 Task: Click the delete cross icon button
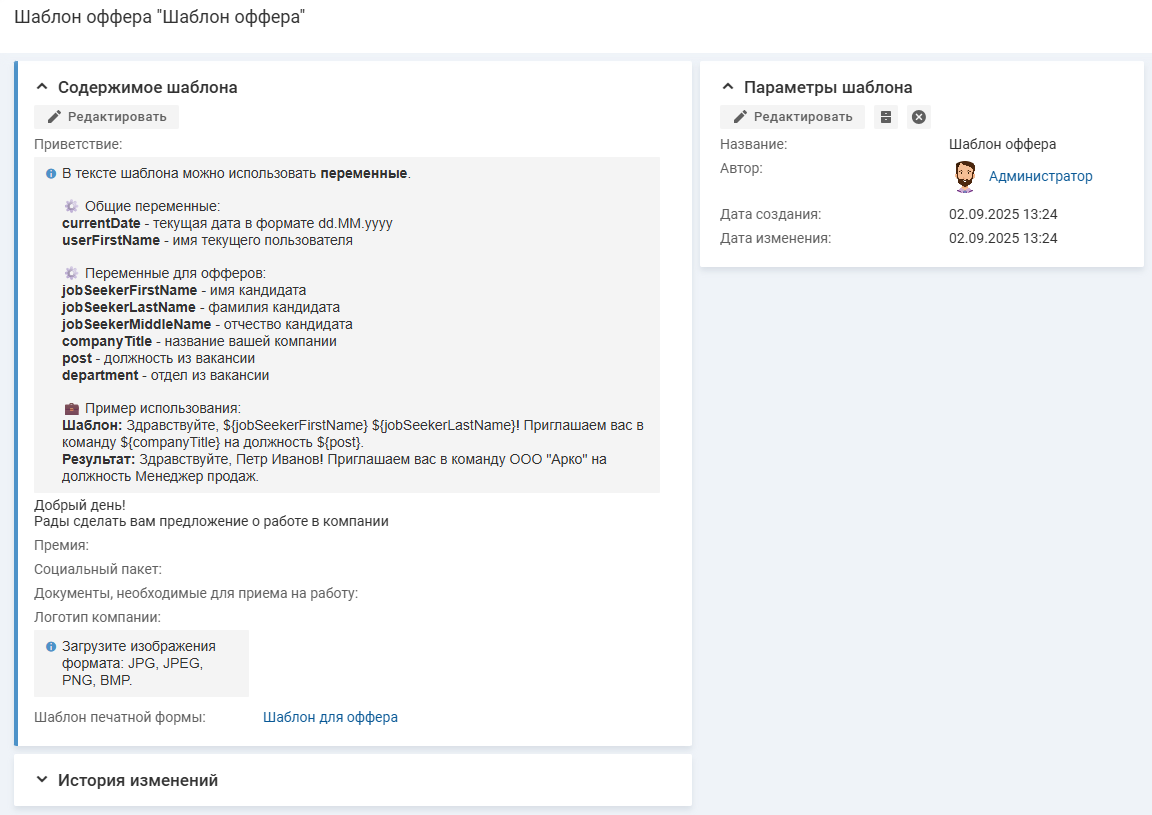pyautogui.click(x=919, y=117)
